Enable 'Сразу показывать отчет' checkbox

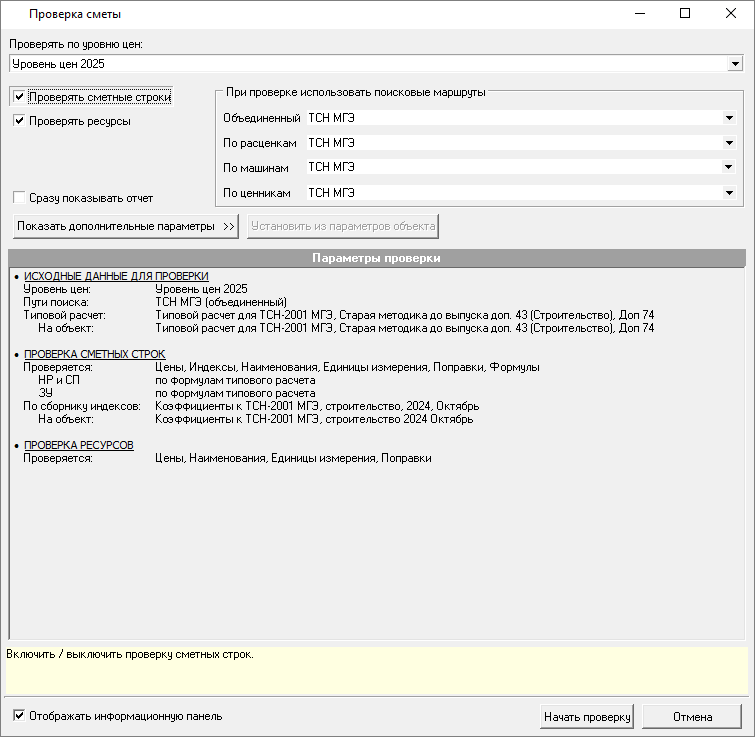19,198
